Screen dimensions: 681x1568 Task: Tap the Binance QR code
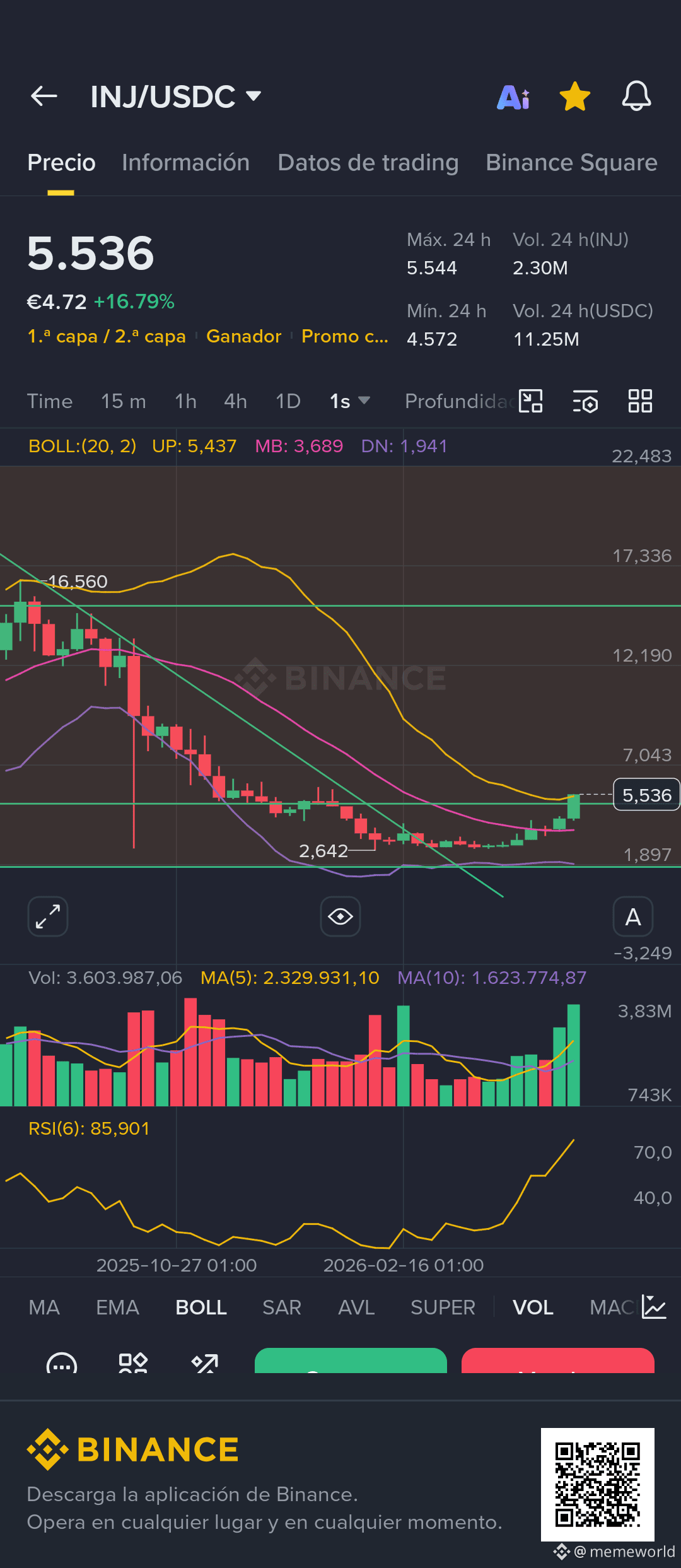[598, 1485]
